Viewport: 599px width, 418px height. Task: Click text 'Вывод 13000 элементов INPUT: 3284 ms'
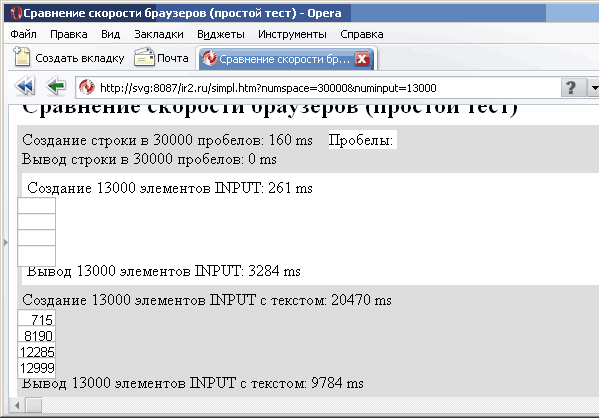point(164,271)
